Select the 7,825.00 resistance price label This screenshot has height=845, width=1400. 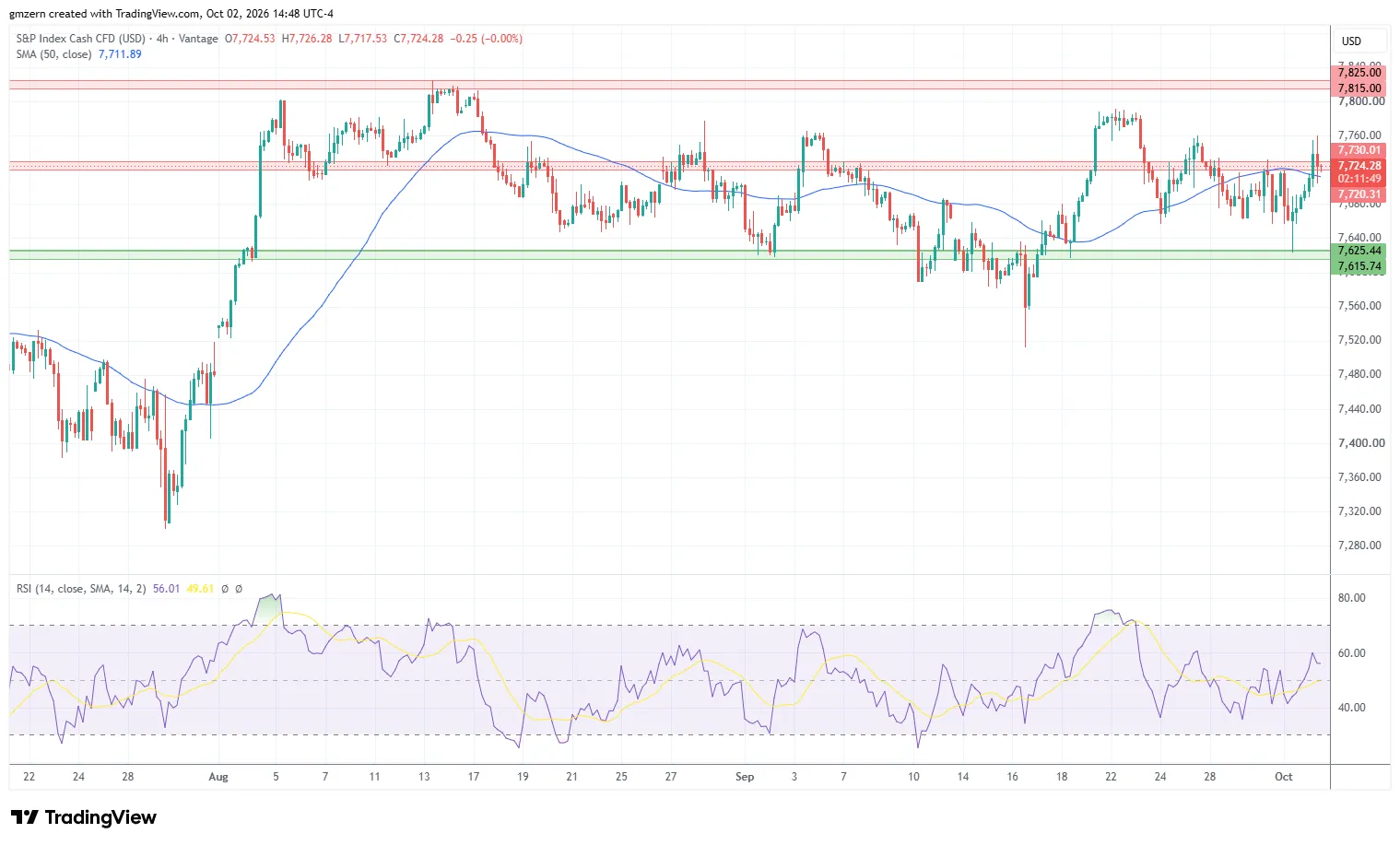click(x=1359, y=73)
